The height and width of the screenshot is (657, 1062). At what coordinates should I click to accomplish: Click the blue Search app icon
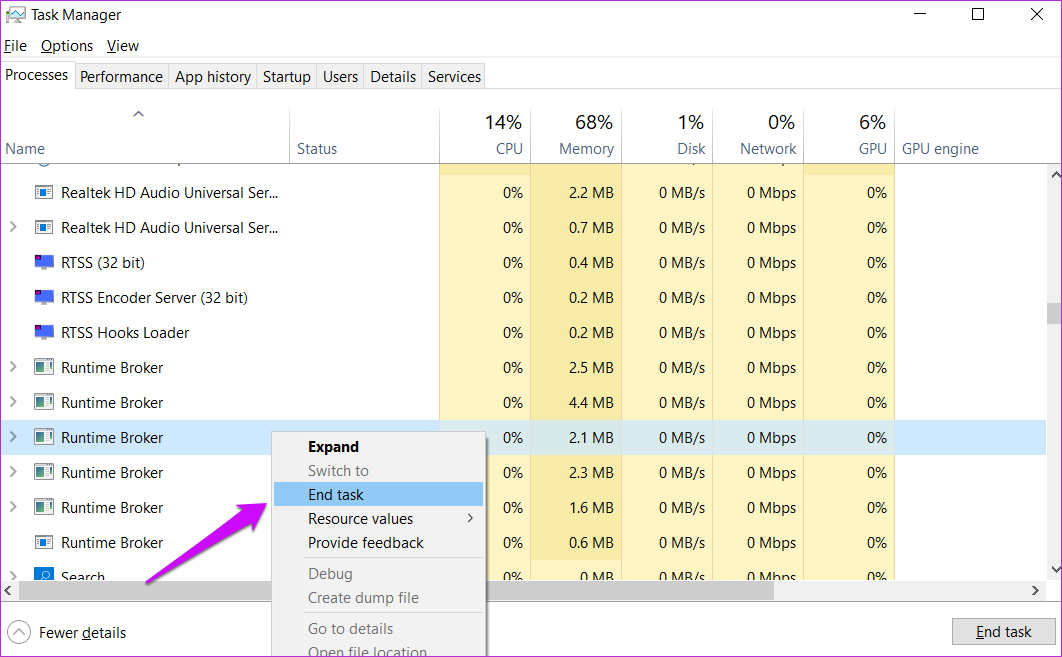tap(44, 576)
